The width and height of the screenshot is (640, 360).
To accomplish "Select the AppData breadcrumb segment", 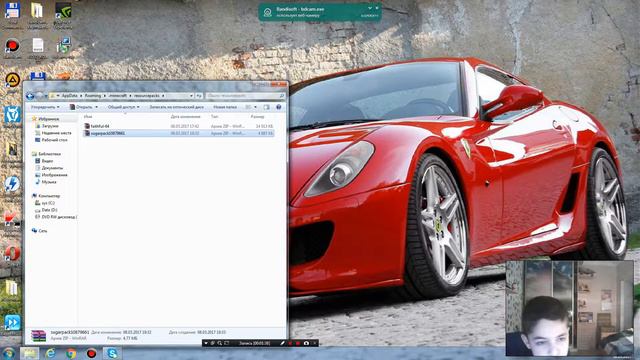I will pyautogui.click(x=69, y=96).
